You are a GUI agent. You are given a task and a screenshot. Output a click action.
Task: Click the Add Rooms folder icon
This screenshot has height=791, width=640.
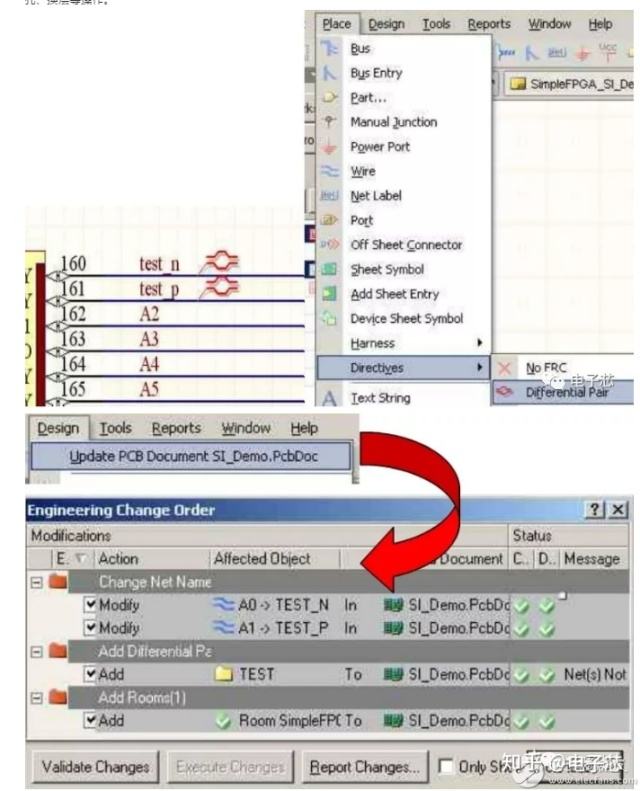[x=58, y=697]
